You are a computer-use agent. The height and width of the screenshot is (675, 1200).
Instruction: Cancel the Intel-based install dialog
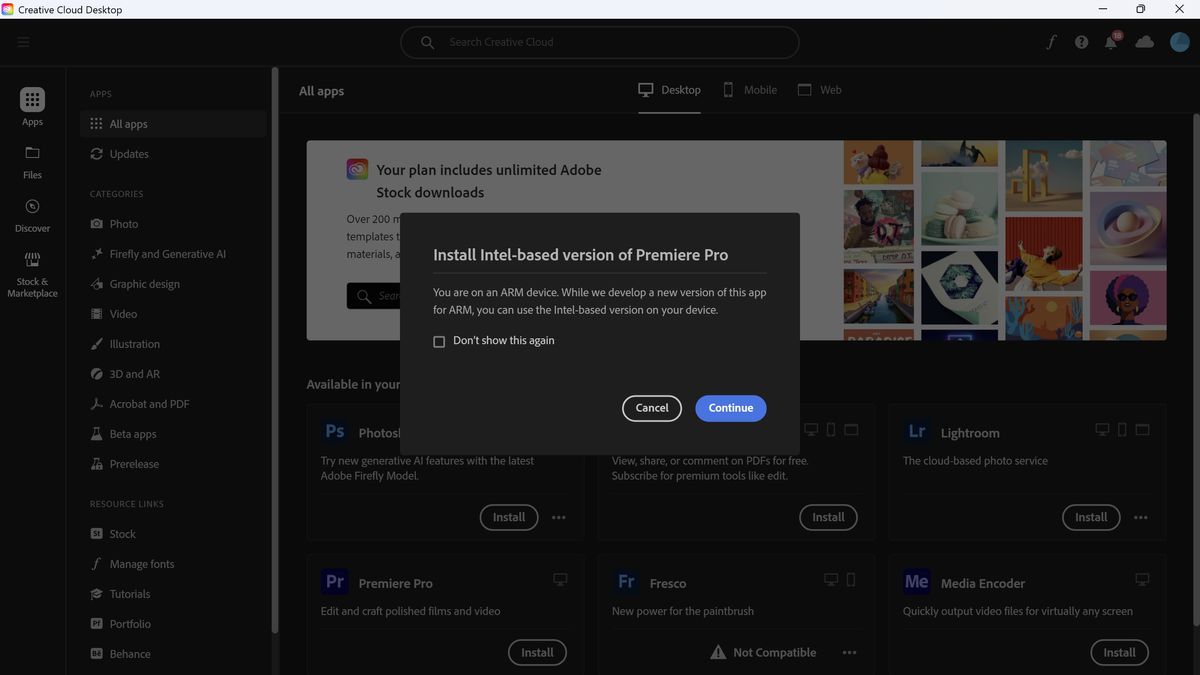pos(651,408)
